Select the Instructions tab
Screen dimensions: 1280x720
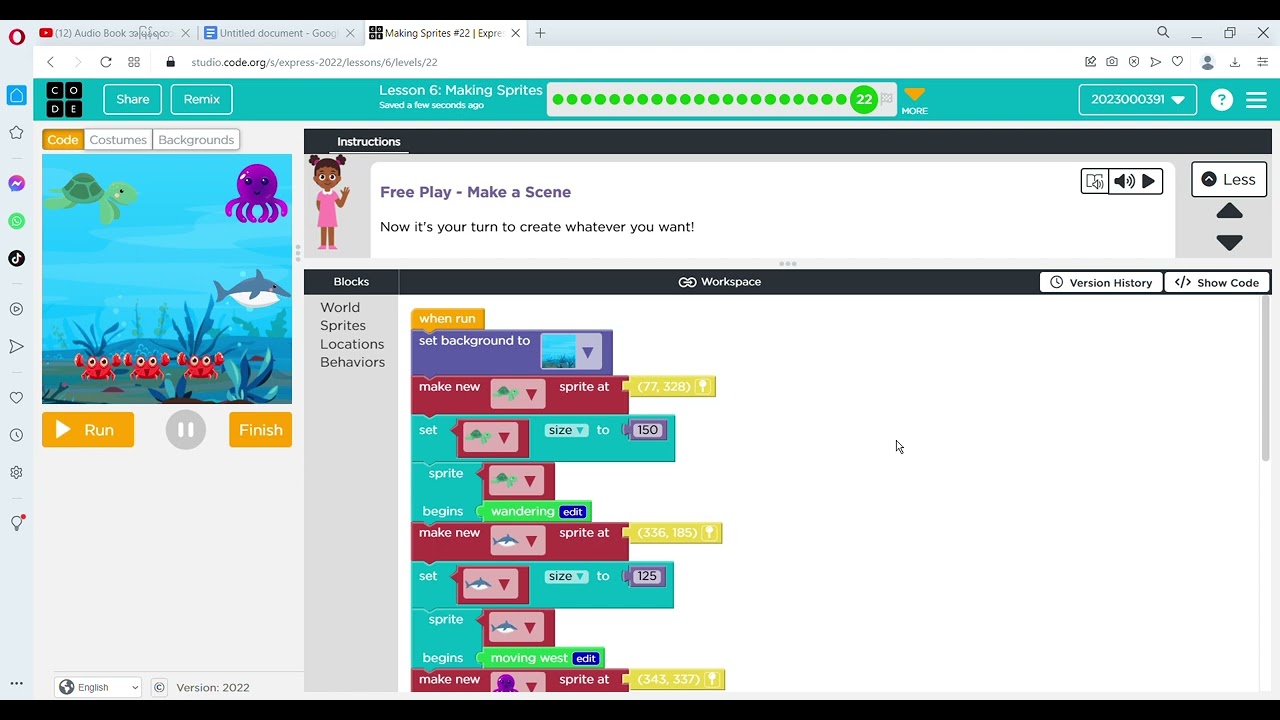[x=368, y=142]
